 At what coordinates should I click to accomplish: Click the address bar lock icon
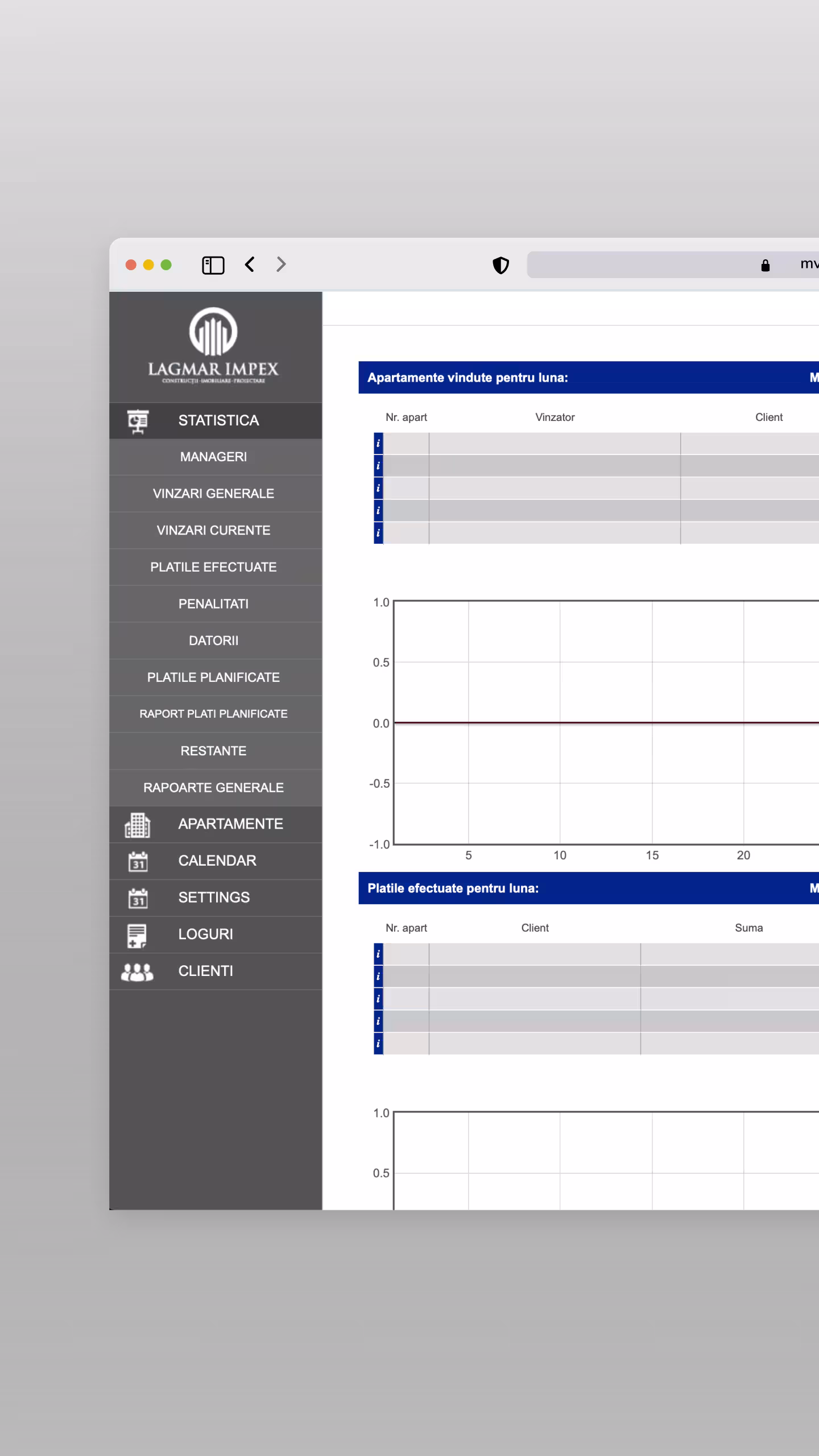point(766,265)
